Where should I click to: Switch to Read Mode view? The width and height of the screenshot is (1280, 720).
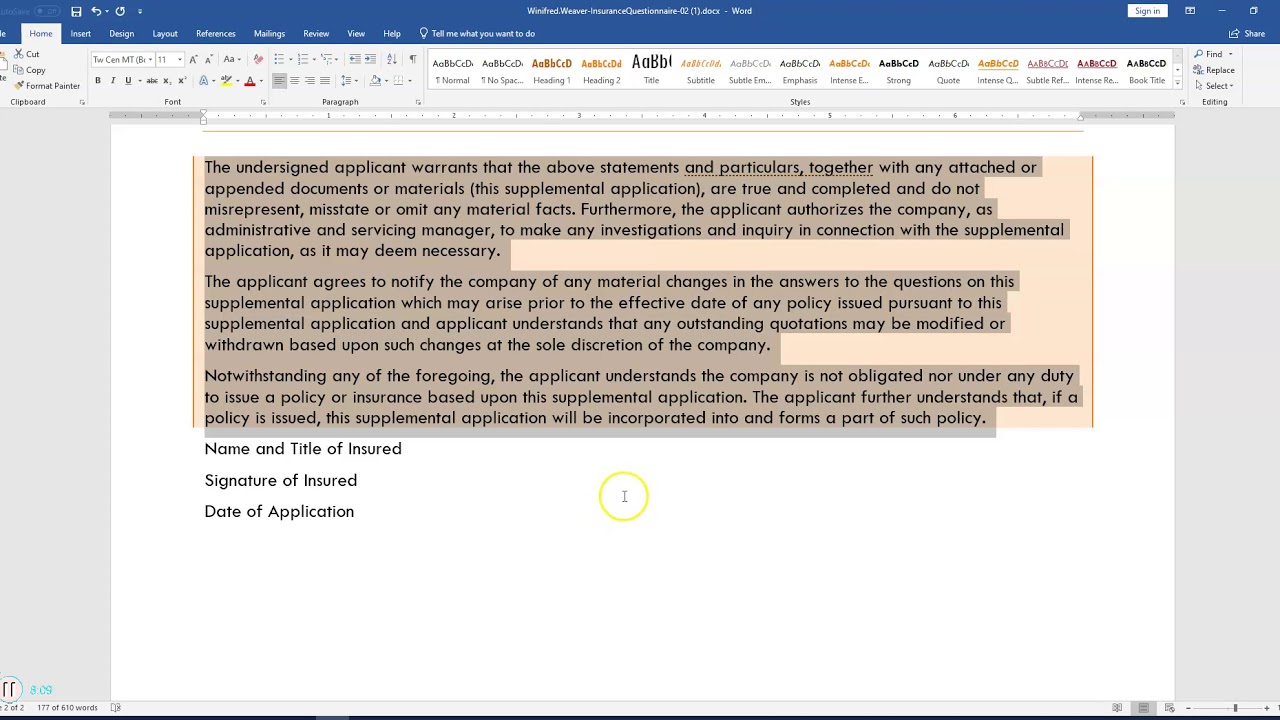point(1117,708)
